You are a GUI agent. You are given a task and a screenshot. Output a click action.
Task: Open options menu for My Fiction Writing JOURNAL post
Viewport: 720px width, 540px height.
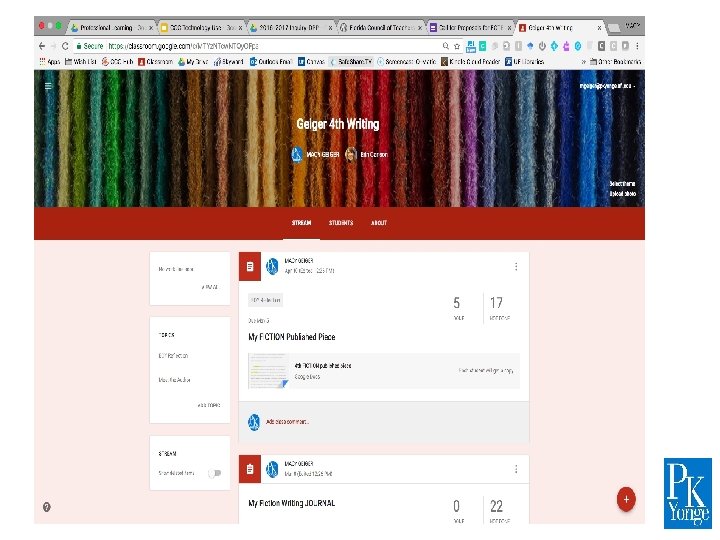tap(516, 469)
